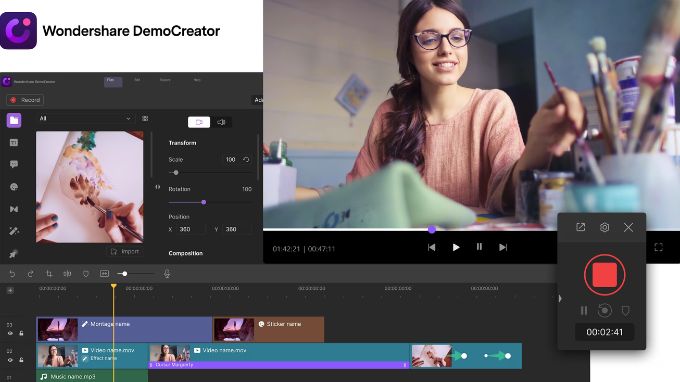Stop recording with the red square button

(x=605, y=275)
